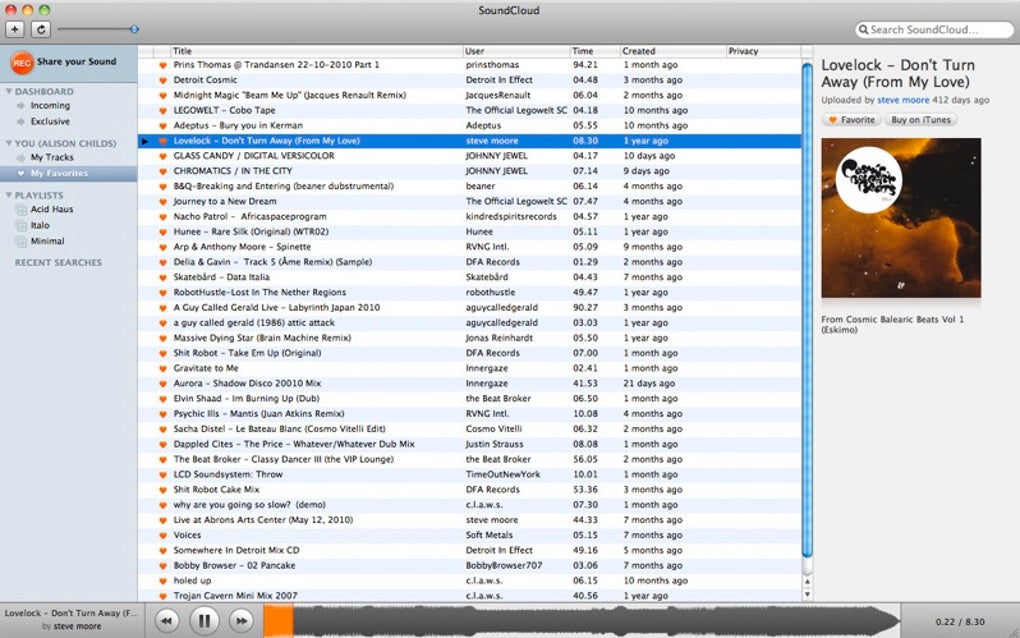Screen dimensions: 1020x638
Task: Adjust the toolbar volume slider
Action: pyautogui.click(x=134, y=30)
